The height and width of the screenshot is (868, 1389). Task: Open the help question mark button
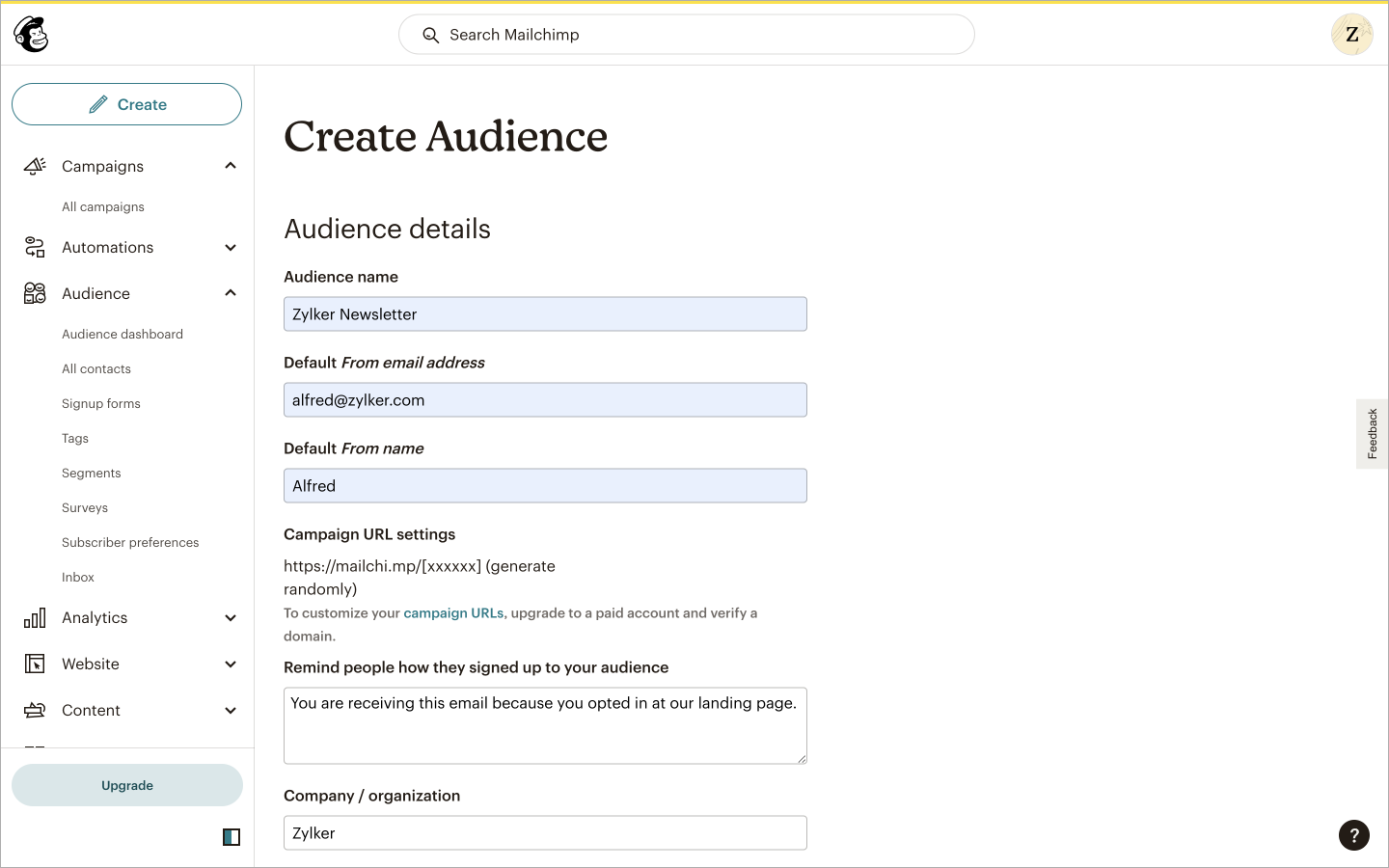[1353, 835]
